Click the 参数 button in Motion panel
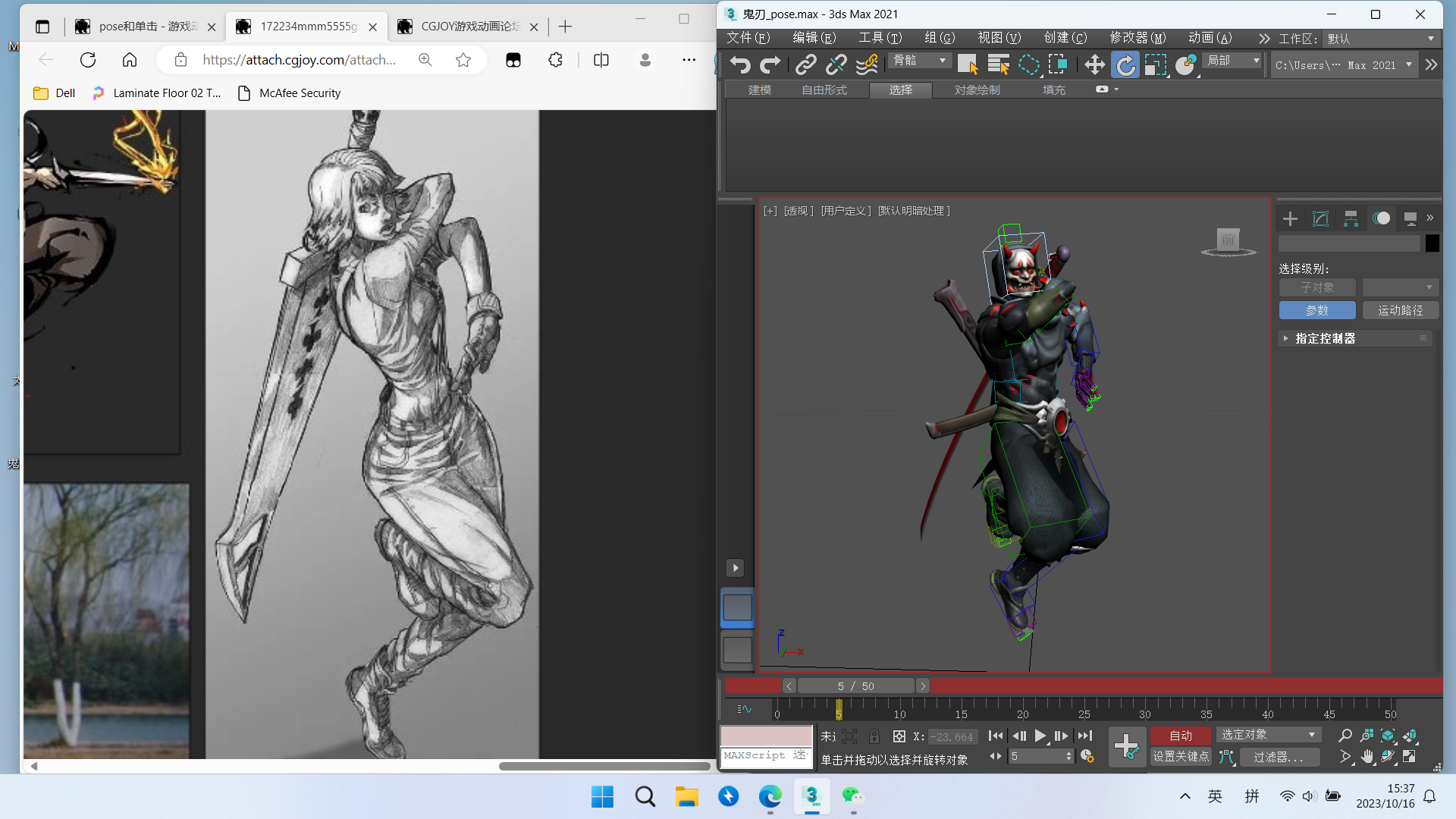The width and height of the screenshot is (1456, 819). click(1317, 310)
